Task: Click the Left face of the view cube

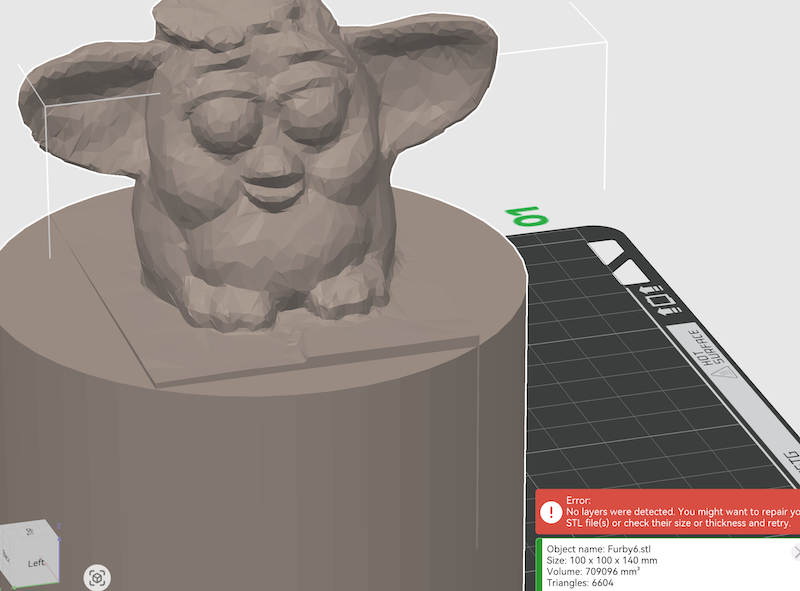Action: [35, 563]
